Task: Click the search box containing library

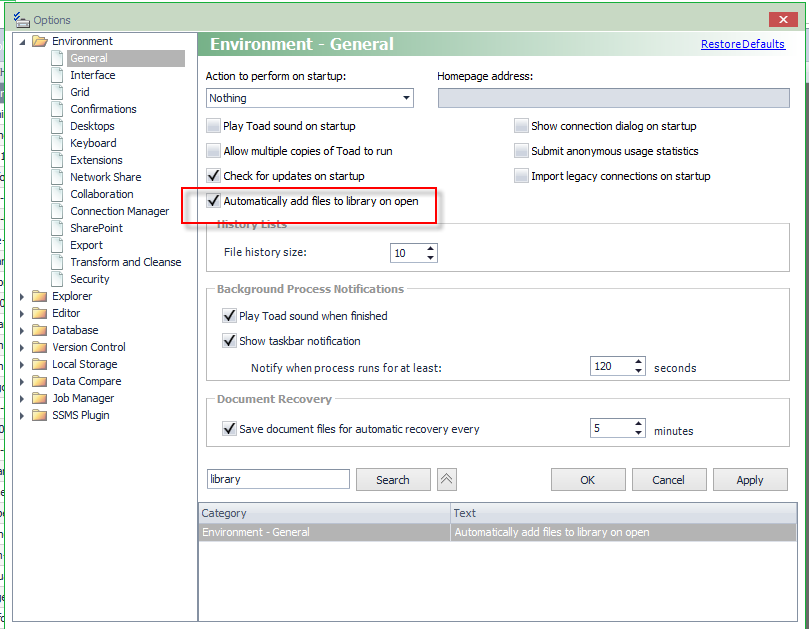Action: click(279, 479)
